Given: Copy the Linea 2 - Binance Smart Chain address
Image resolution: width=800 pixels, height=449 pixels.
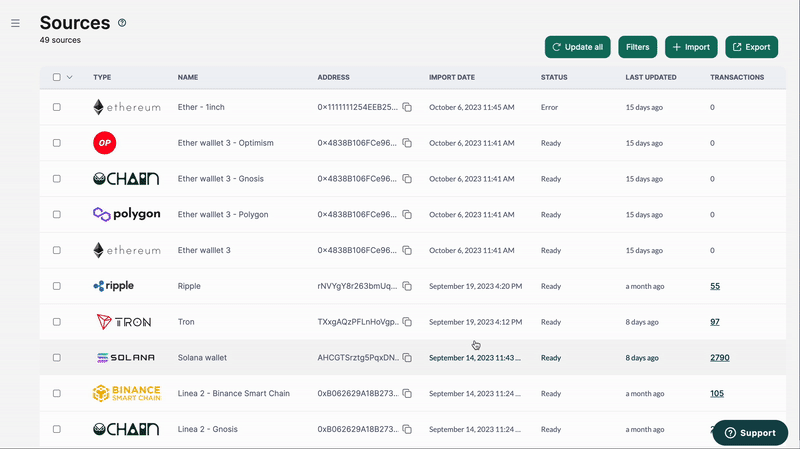Looking at the screenshot, I should pyautogui.click(x=407, y=393).
